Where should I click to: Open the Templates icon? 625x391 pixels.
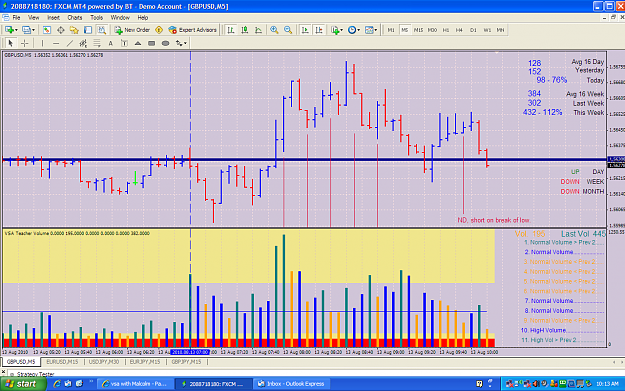[x=369, y=30]
